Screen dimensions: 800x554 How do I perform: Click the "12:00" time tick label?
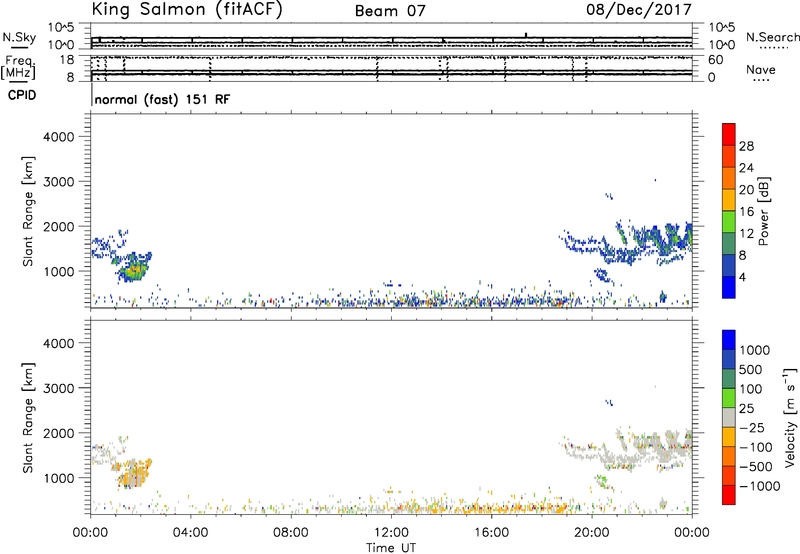pos(391,533)
